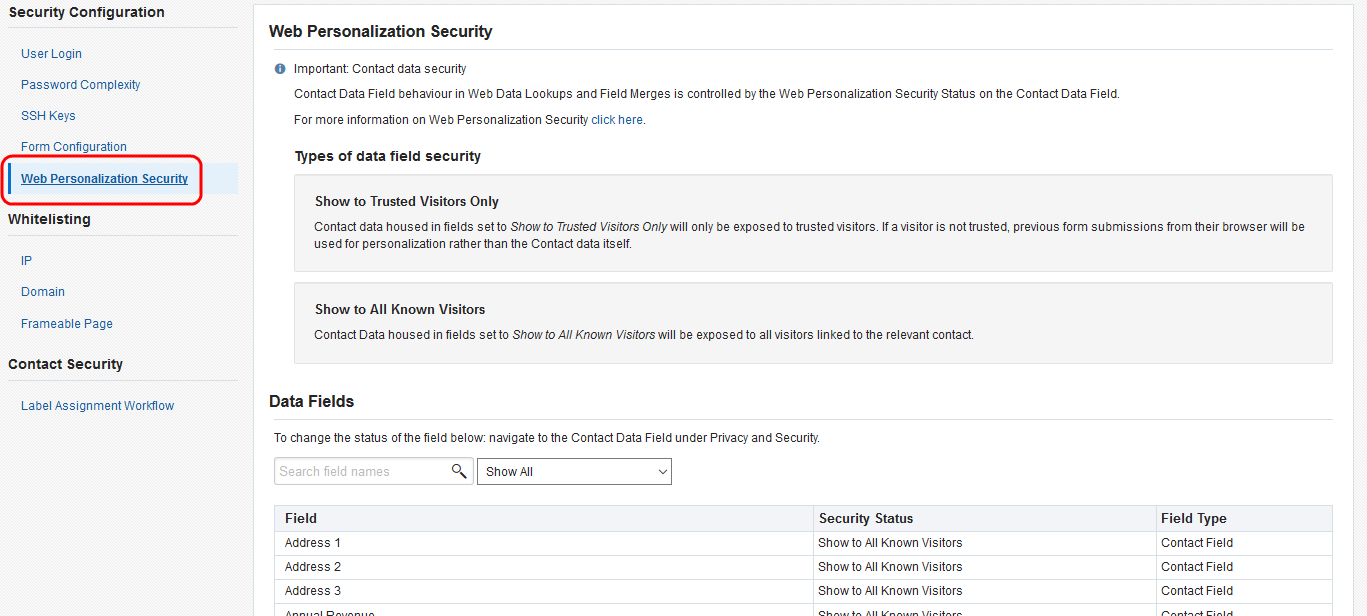Follow the 'click here' info link

click(617, 120)
